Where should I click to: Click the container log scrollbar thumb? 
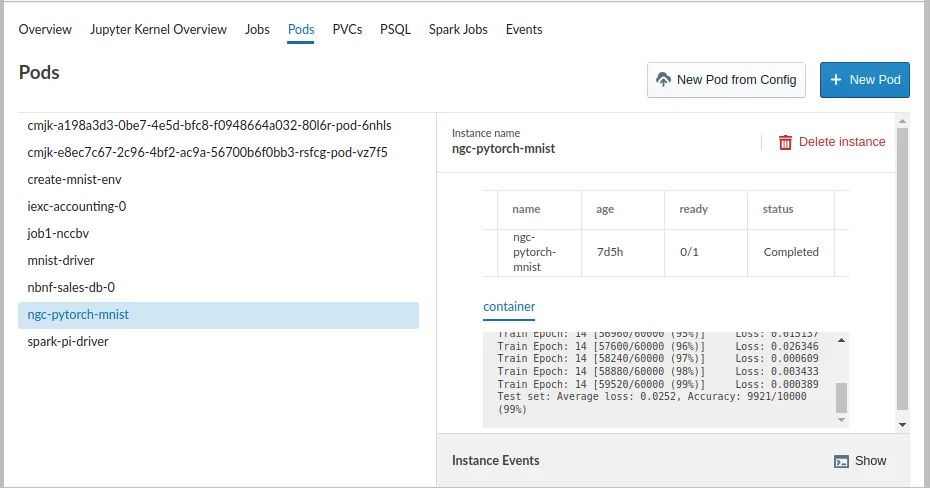coord(841,397)
